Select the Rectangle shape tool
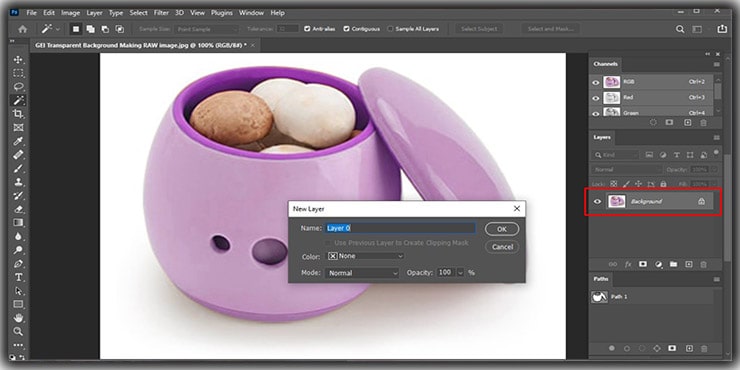The height and width of the screenshot is (370, 740). pos(18,304)
